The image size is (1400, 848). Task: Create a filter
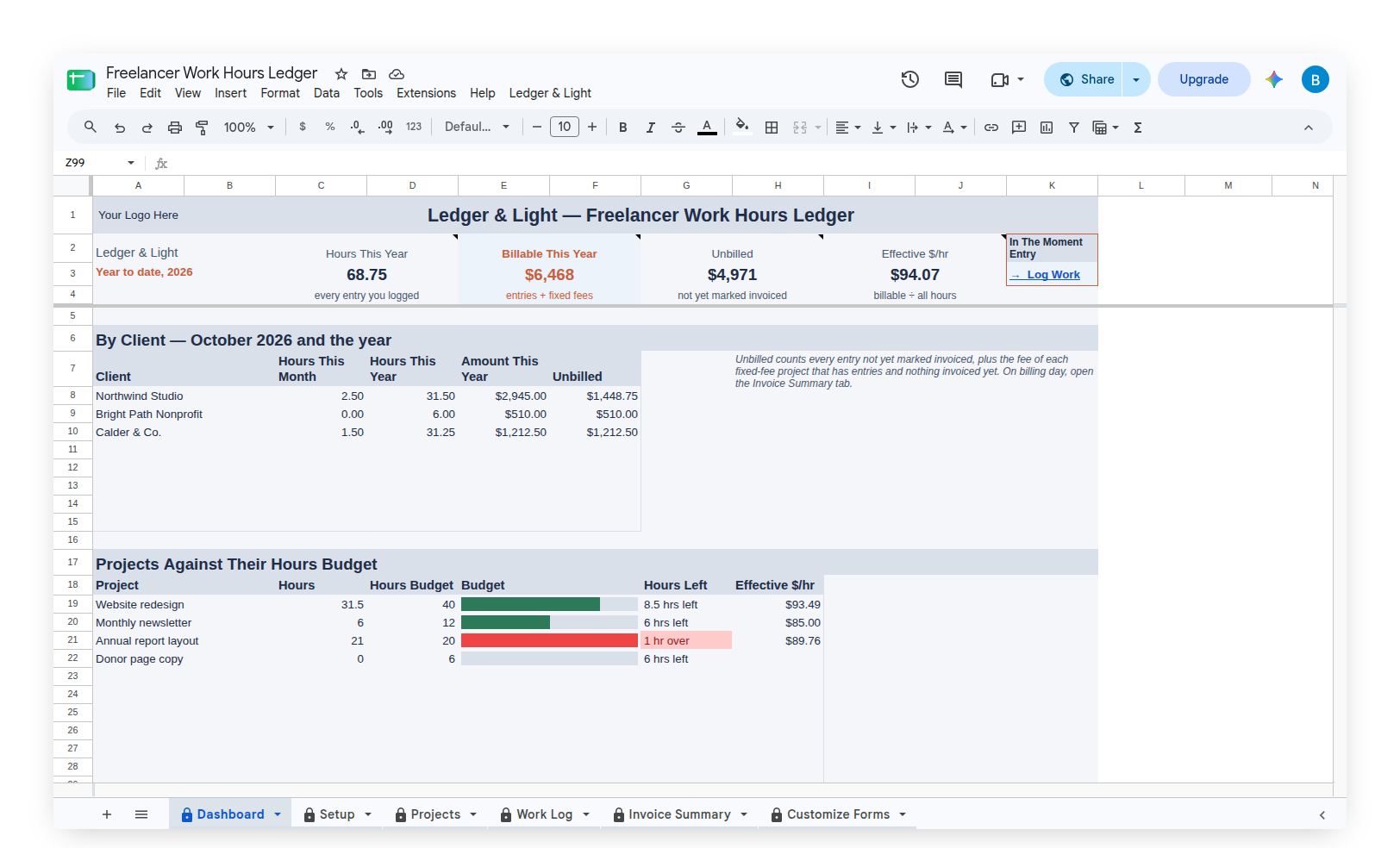coord(1074,128)
